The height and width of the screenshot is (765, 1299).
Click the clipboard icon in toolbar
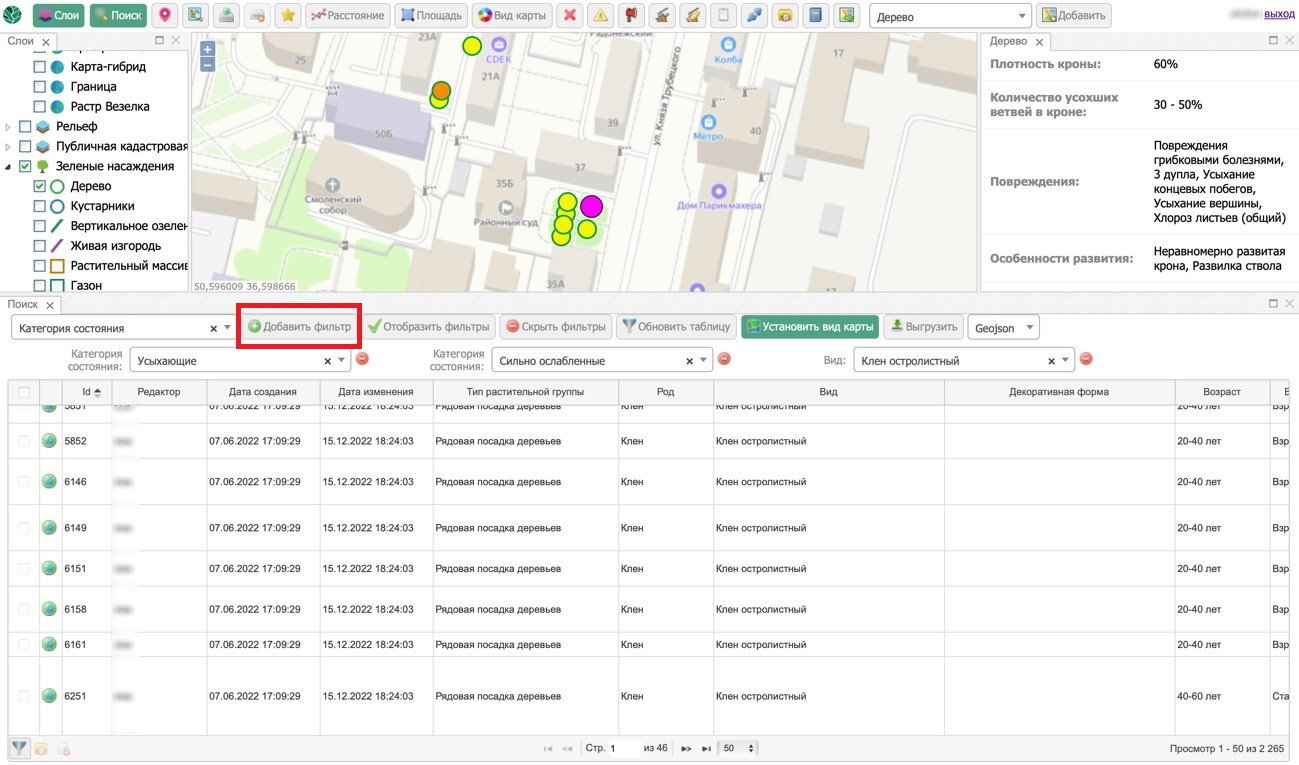724,15
